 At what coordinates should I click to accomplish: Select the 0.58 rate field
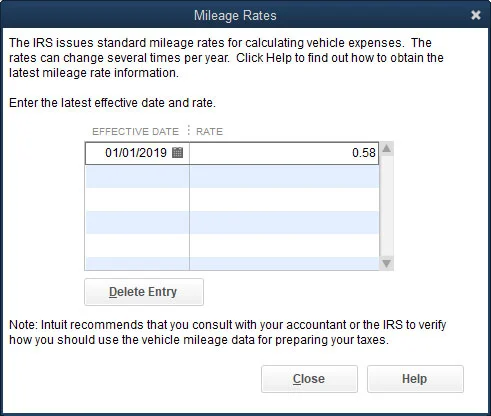[284, 153]
